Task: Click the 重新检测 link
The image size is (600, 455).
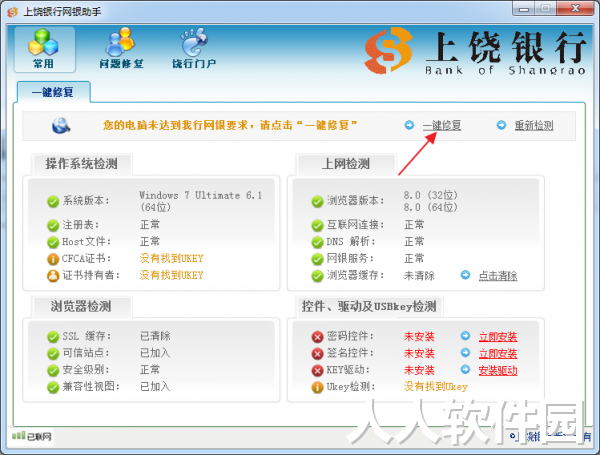Action: pos(534,125)
